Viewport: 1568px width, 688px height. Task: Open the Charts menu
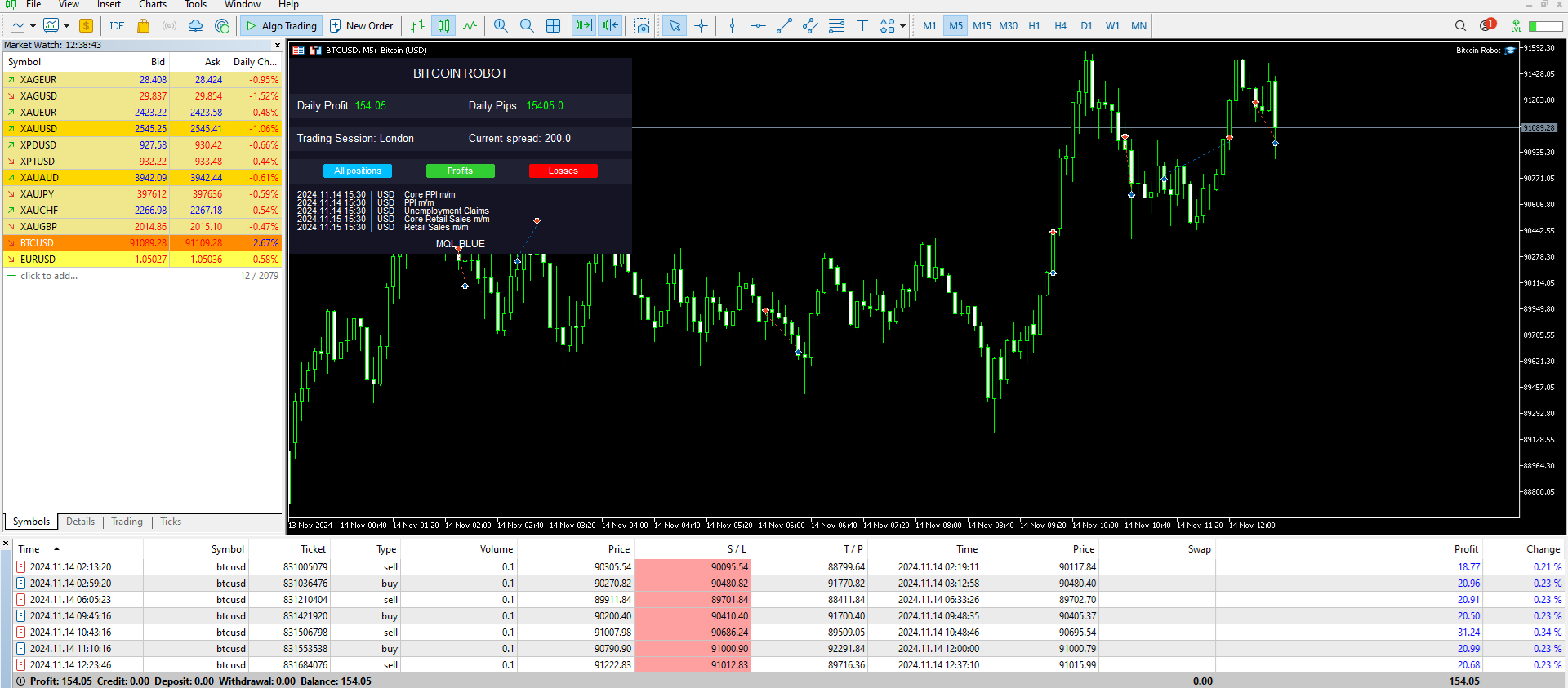[153, 5]
